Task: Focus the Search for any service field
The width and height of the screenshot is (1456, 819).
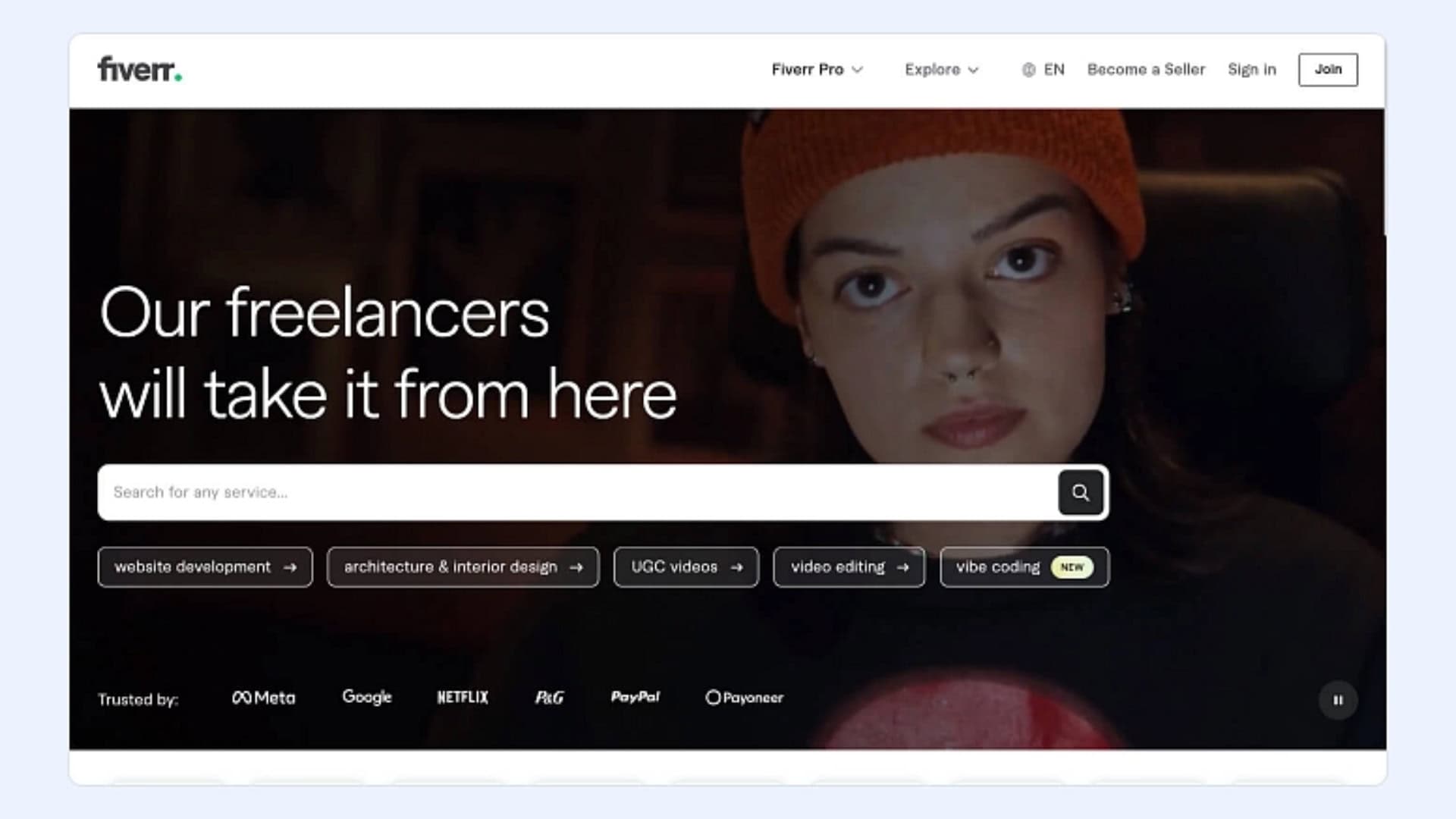Action: coord(576,492)
